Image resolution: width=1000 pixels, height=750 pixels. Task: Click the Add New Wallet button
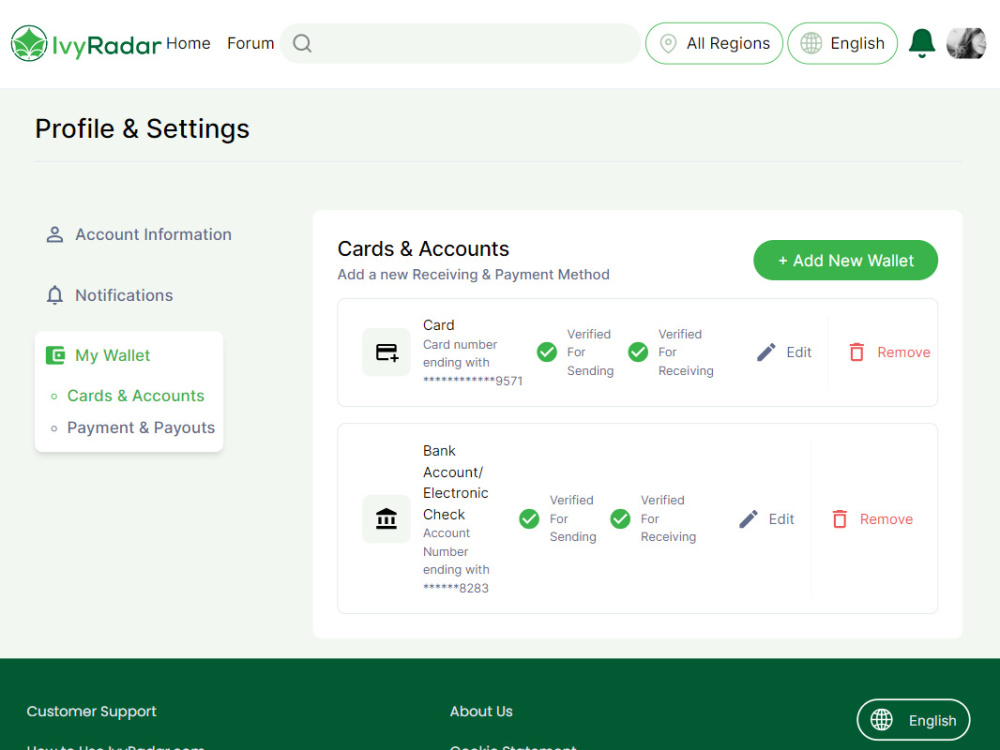[845, 260]
